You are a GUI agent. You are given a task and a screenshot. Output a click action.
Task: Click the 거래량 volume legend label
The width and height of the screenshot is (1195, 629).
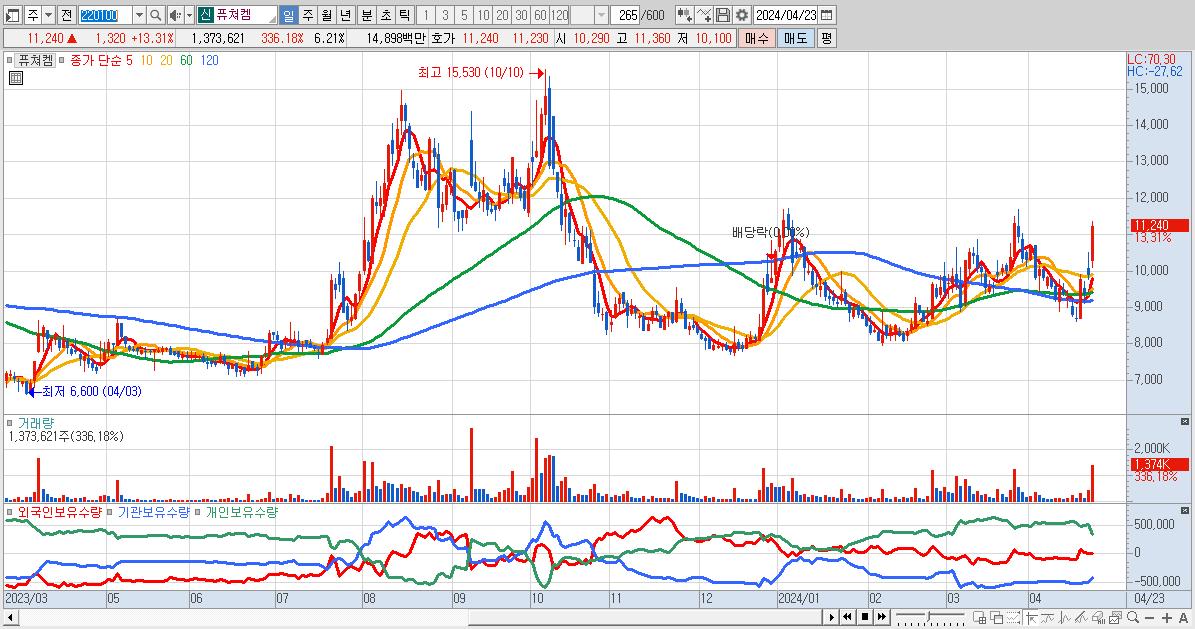coord(36,422)
